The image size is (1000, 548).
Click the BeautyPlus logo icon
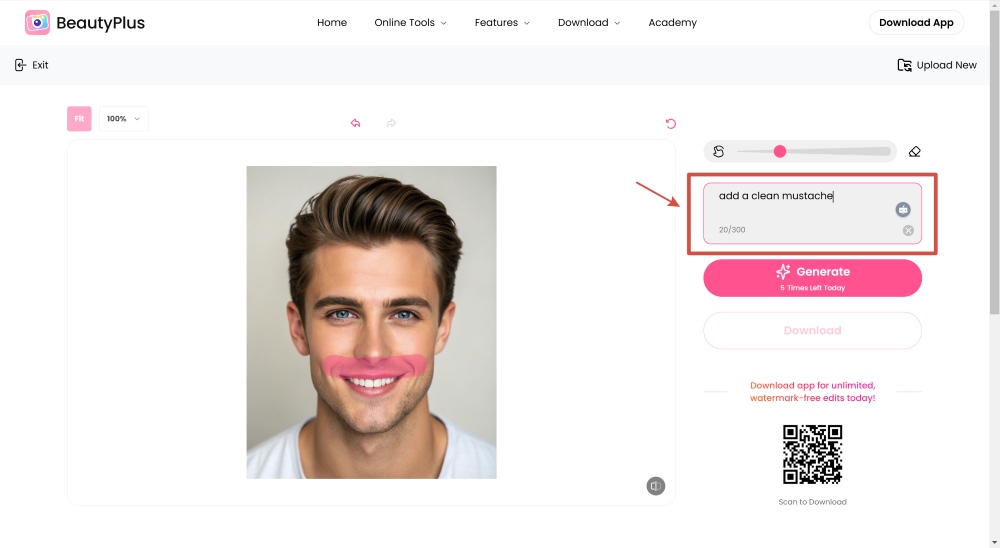[37, 22]
